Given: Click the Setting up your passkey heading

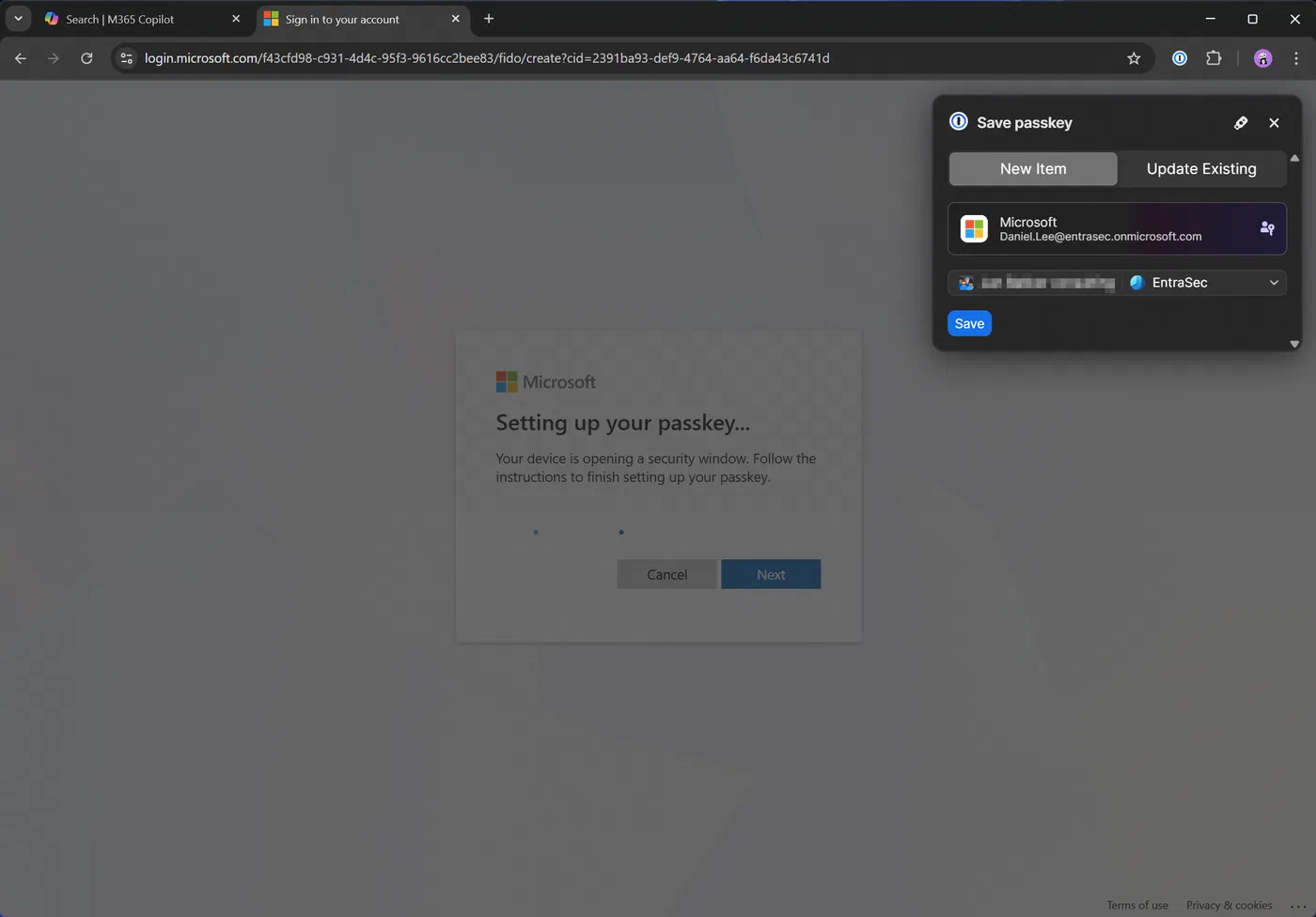Looking at the screenshot, I should [622, 423].
